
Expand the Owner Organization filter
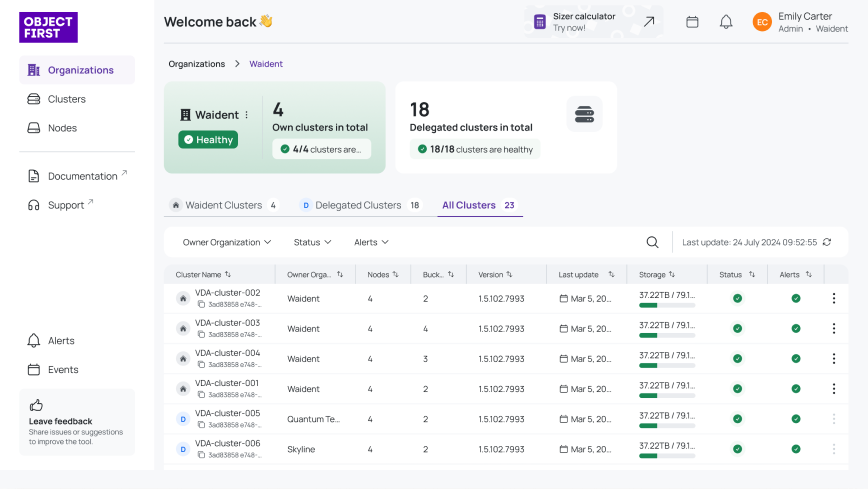point(227,242)
